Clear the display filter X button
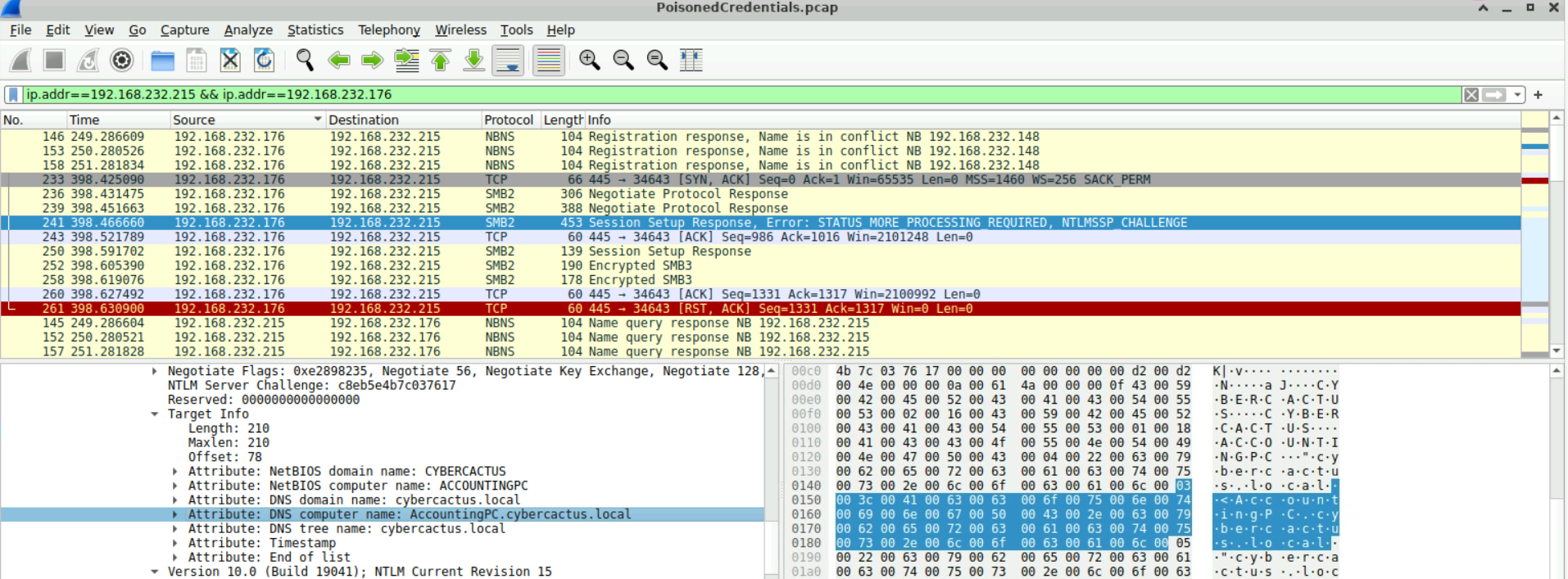 click(x=1471, y=95)
